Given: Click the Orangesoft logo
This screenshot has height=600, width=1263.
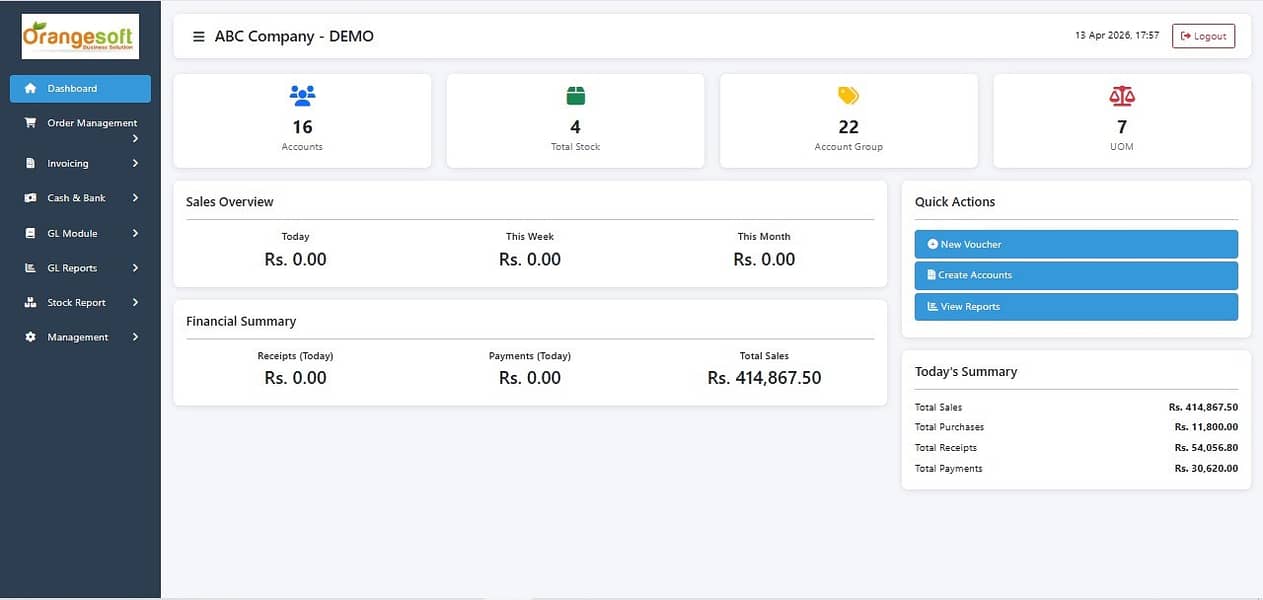Looking at the screenshot, I should [80, 37].
